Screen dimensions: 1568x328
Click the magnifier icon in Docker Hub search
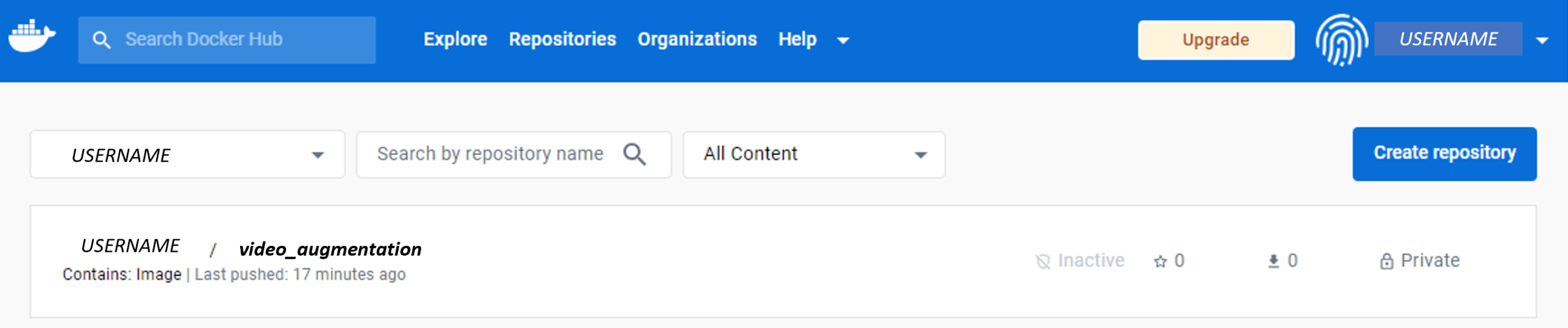coord(101,40)
